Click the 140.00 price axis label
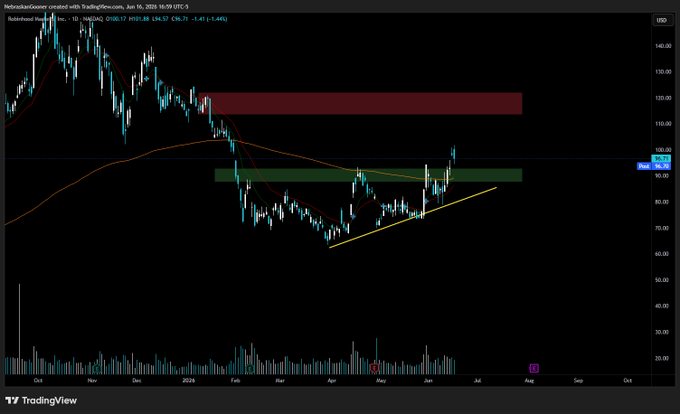680x414 pixels. coord(663,46)
